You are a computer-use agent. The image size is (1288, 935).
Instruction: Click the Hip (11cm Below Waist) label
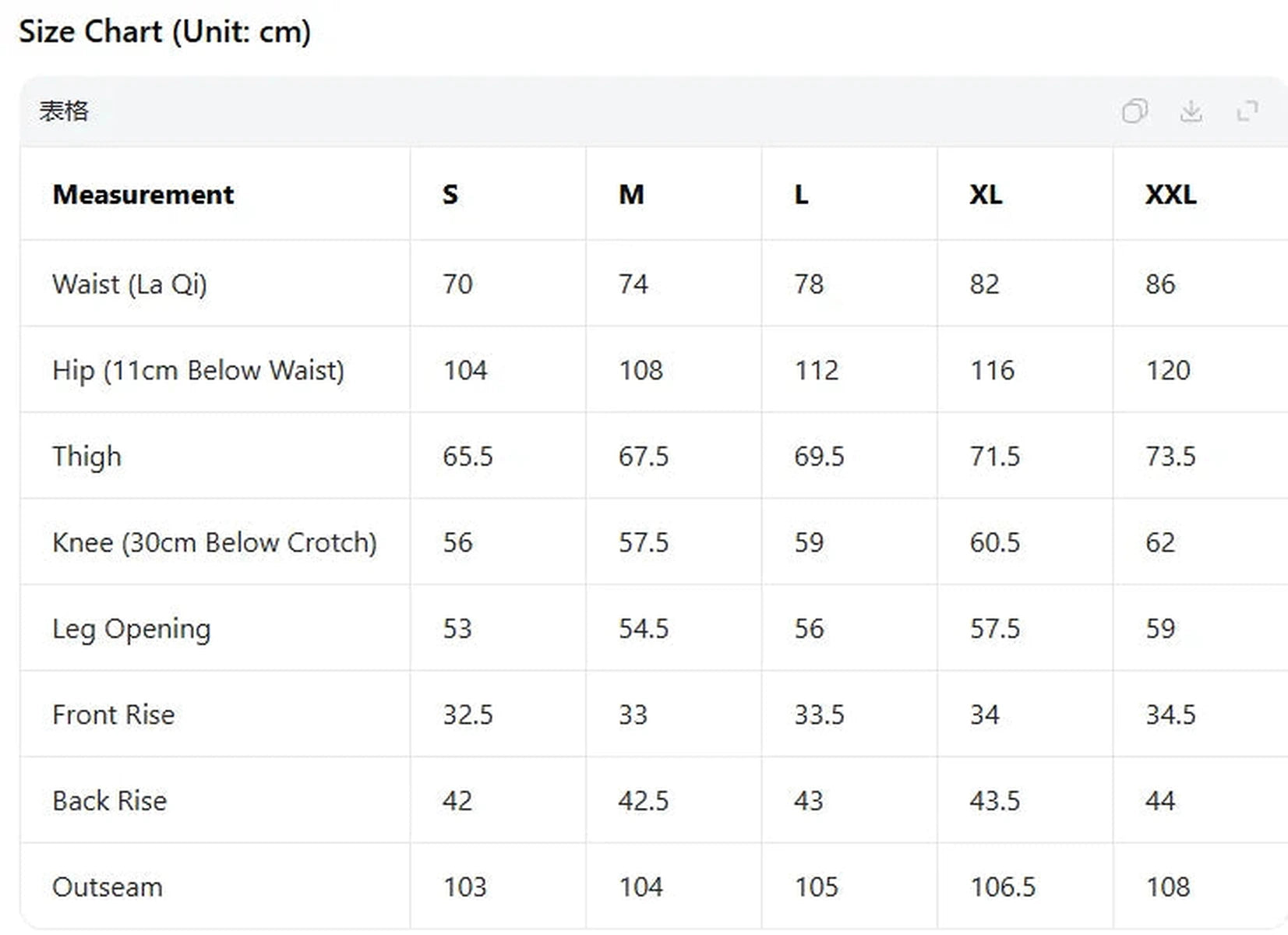tap(198, 370)
